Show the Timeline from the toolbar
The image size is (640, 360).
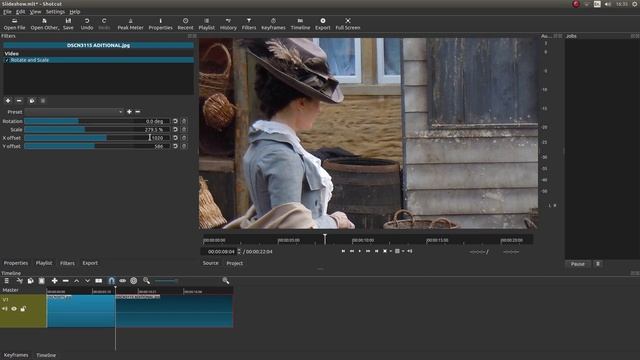tap(300, 24)
